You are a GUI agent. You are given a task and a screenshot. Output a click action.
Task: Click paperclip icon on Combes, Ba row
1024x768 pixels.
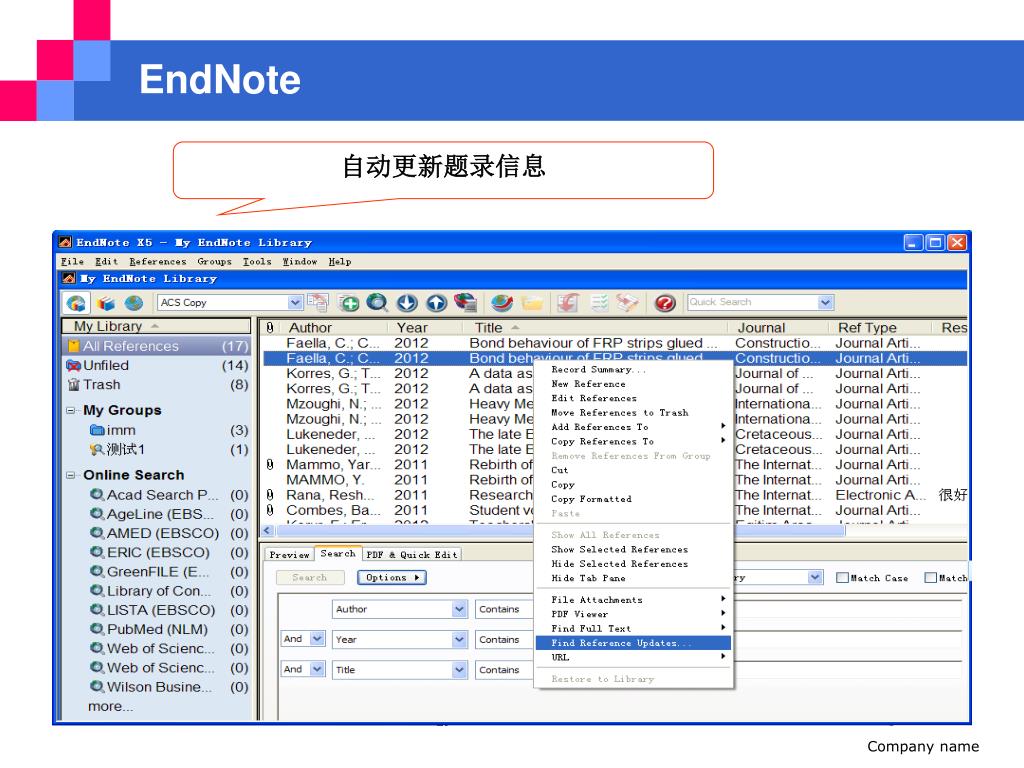270,510
